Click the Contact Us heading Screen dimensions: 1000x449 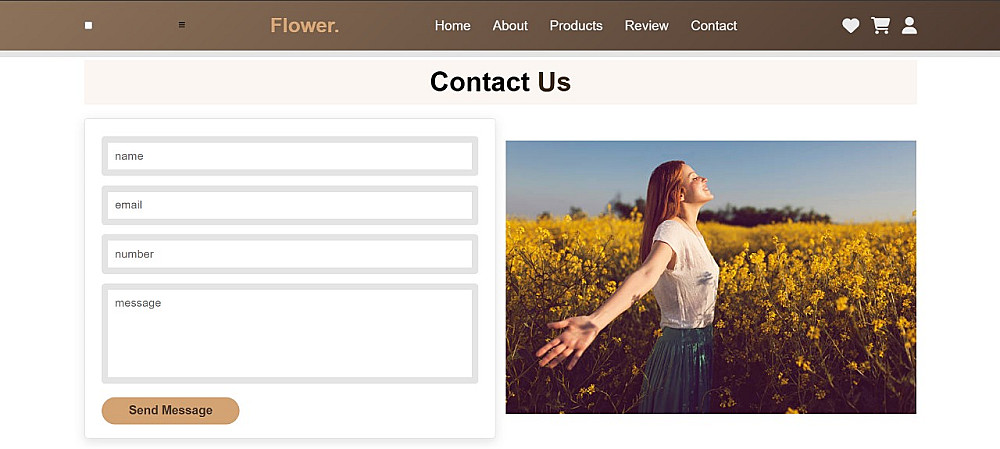(500, 82)
